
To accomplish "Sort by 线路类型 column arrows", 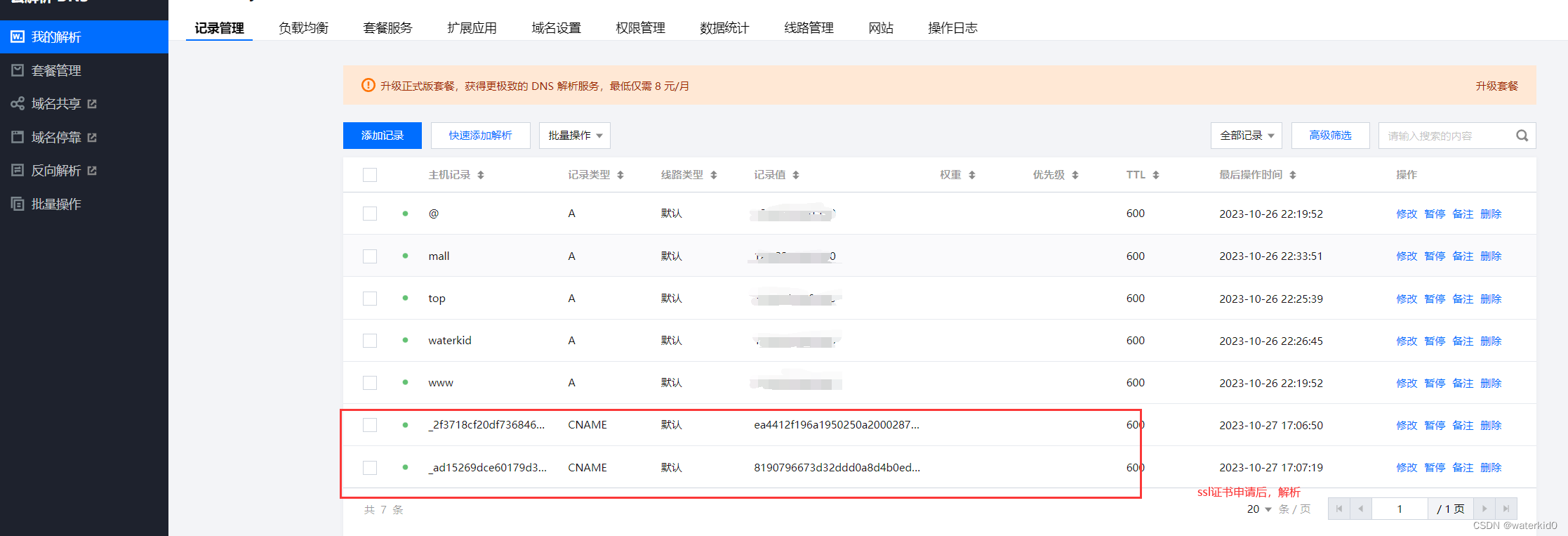I will click(714, 175).
